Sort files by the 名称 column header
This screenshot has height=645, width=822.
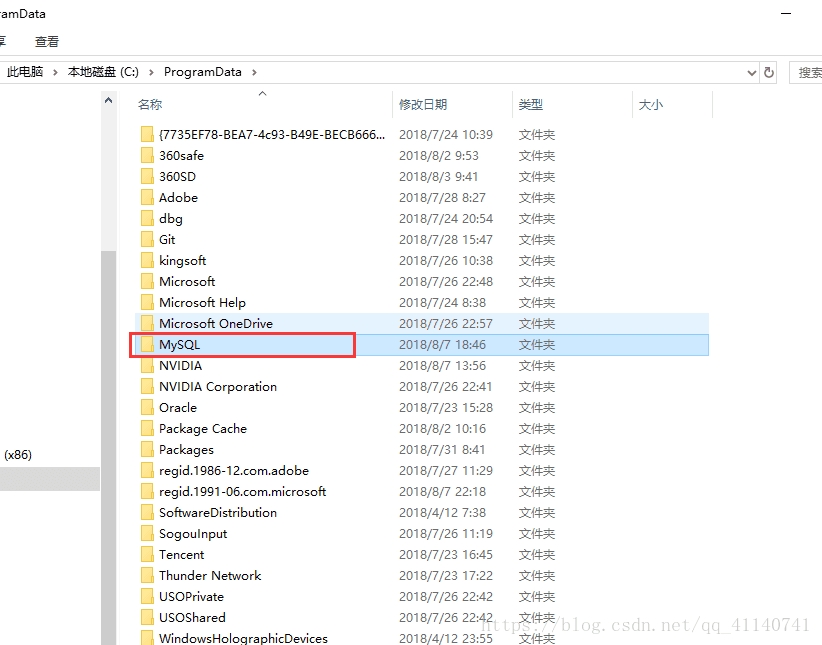pyautogui.click(x=150, y=105)
